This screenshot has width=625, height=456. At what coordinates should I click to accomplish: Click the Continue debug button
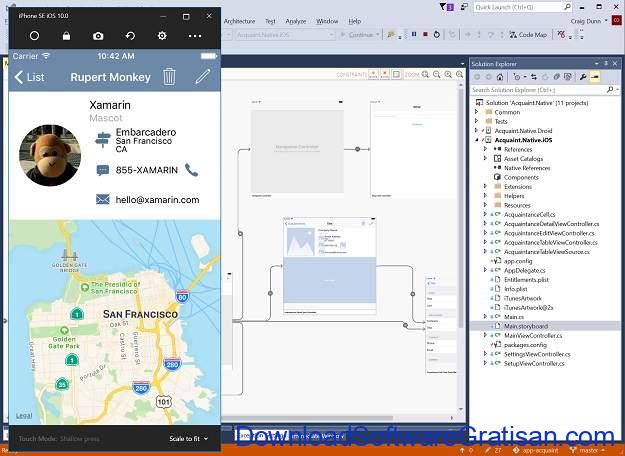(x=360, y=35)
